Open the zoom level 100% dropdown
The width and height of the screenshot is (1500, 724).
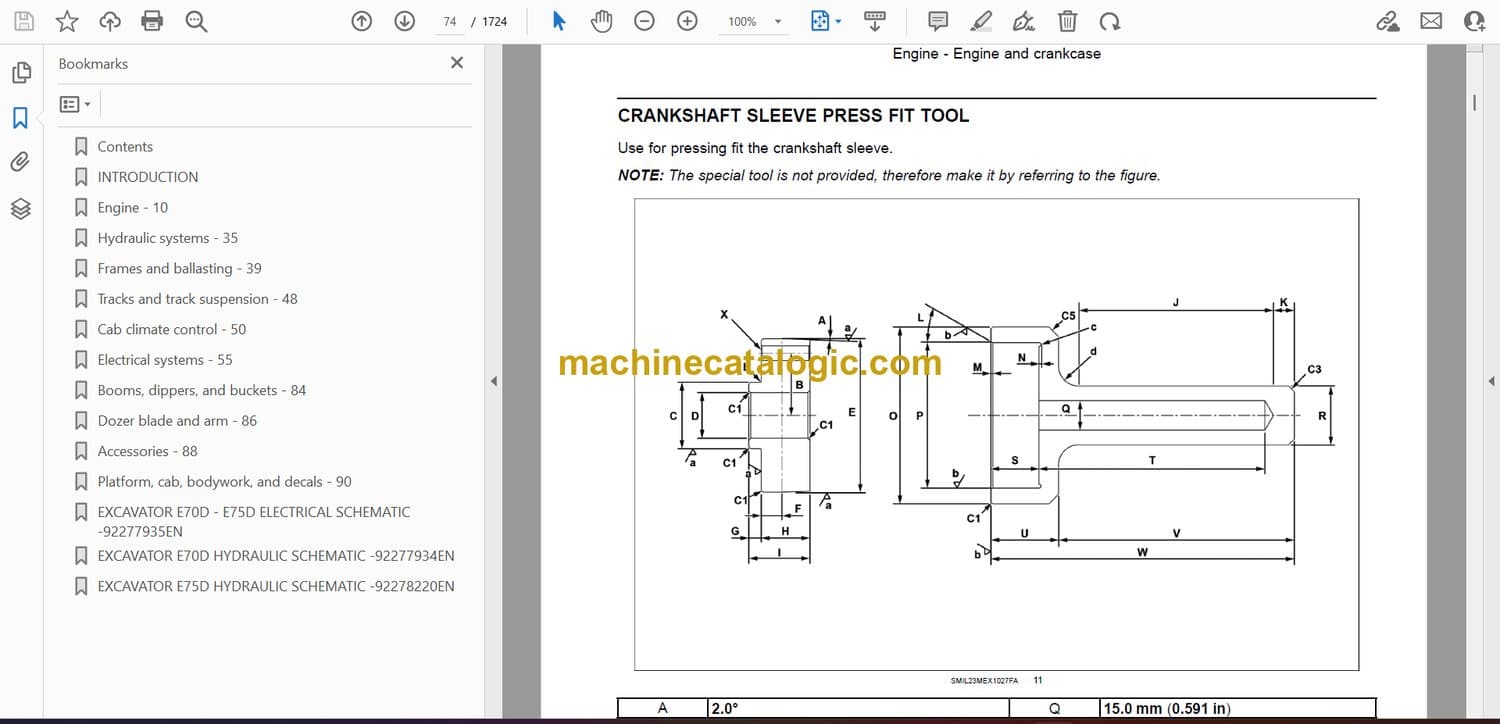[777, 21]
